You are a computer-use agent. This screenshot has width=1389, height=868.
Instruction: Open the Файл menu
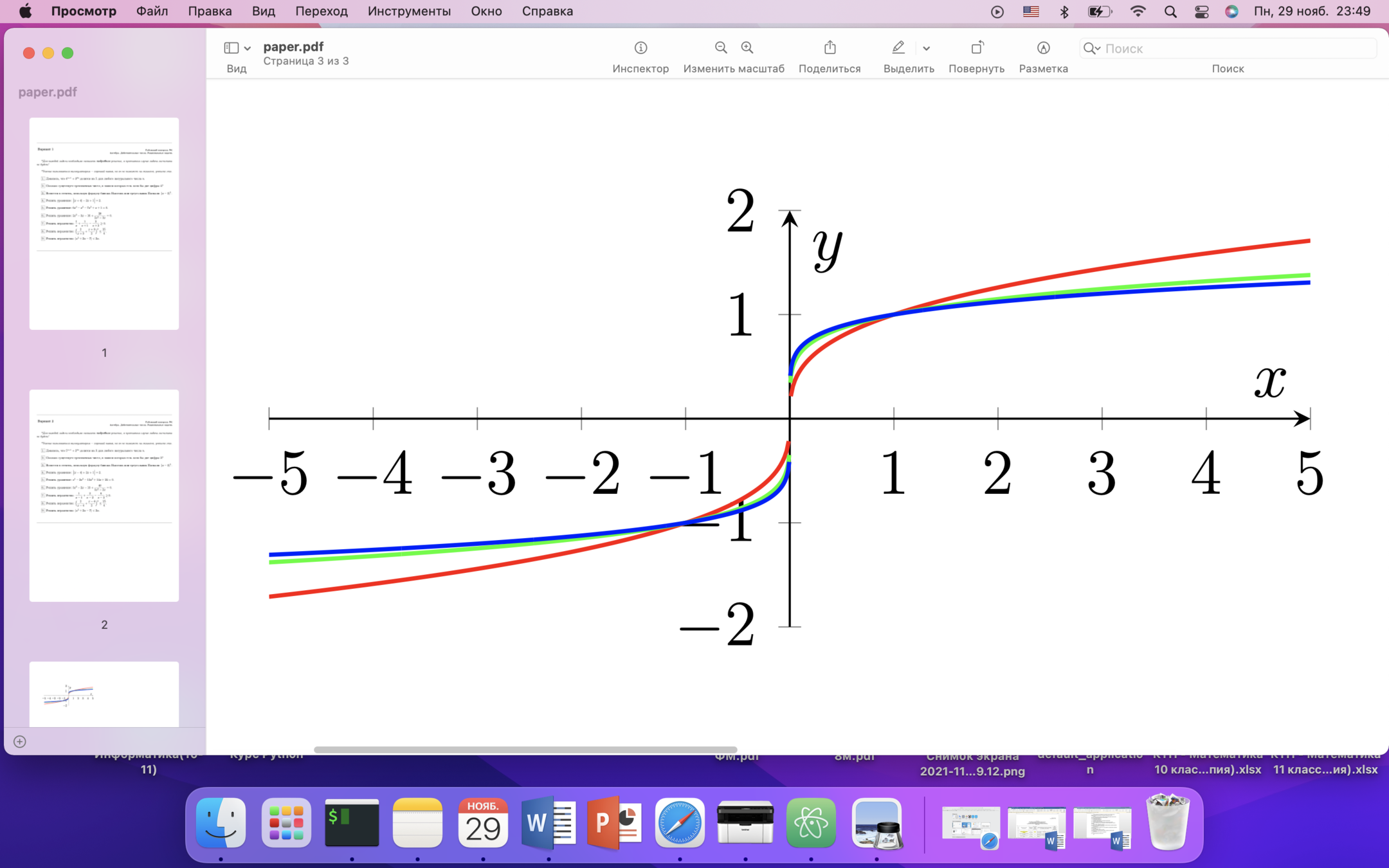(152, 12)
